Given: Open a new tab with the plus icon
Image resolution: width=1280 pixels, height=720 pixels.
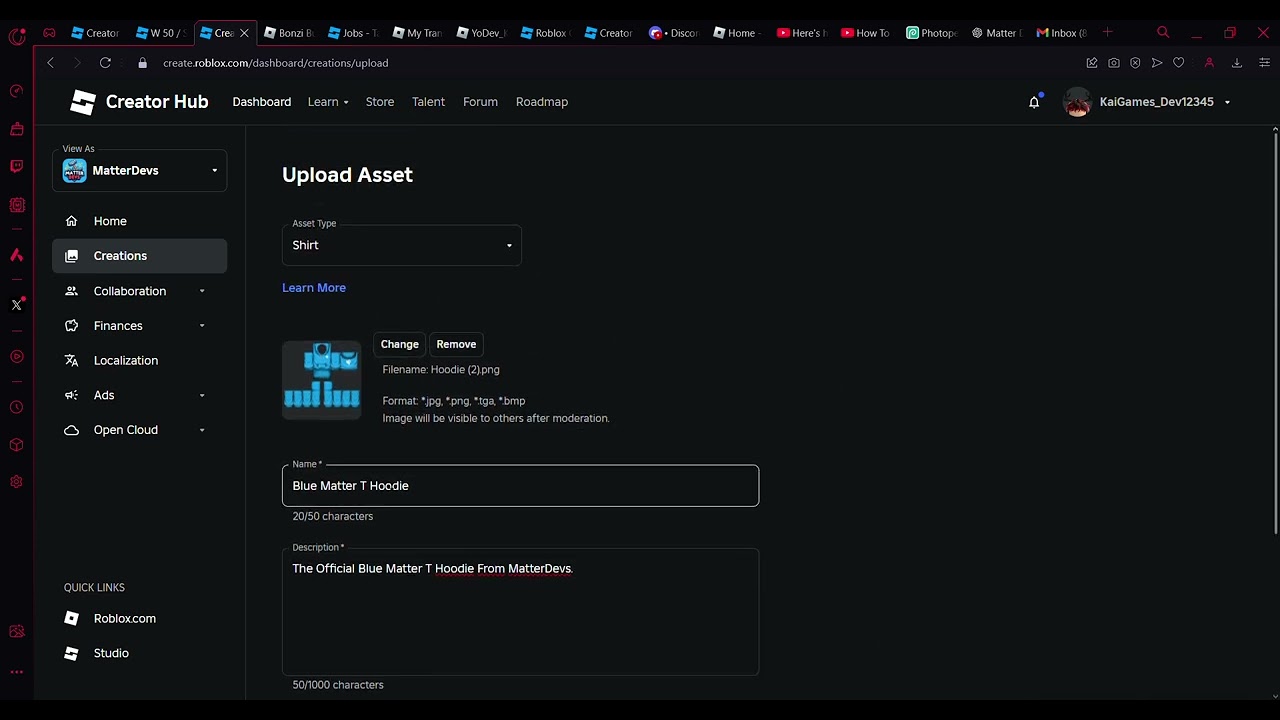Looking at the screenshot, I should click(x=1107, y=33).
